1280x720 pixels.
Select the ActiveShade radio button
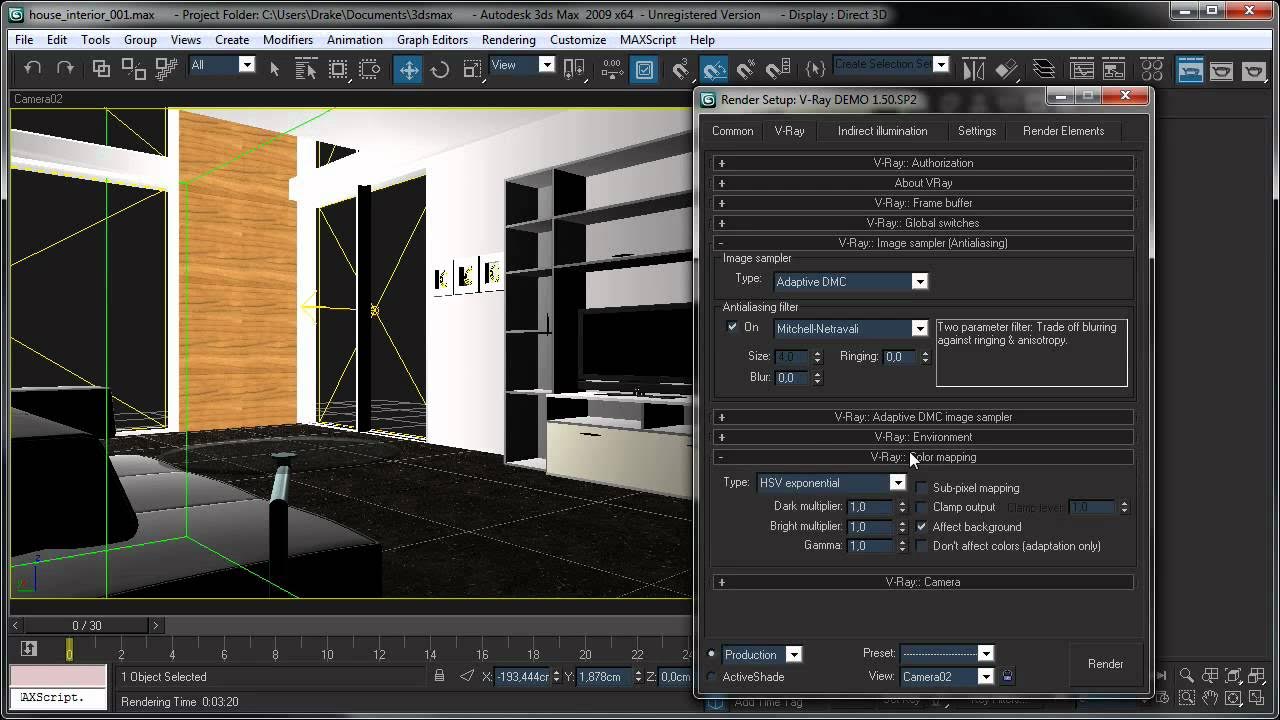click(x=712, y=677)
